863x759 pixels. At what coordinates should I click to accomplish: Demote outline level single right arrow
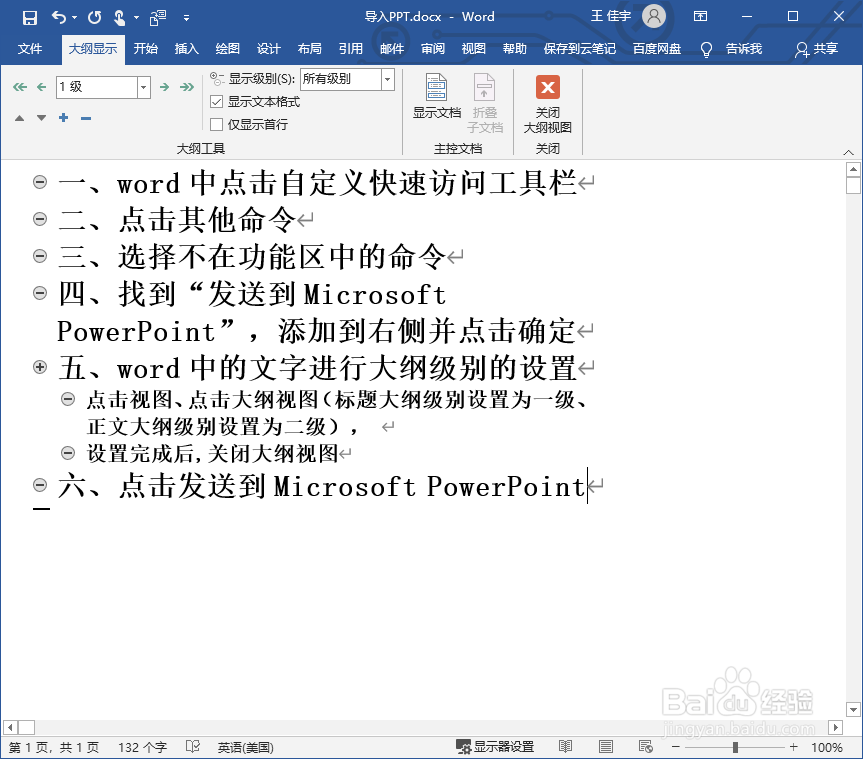point(164,87)
